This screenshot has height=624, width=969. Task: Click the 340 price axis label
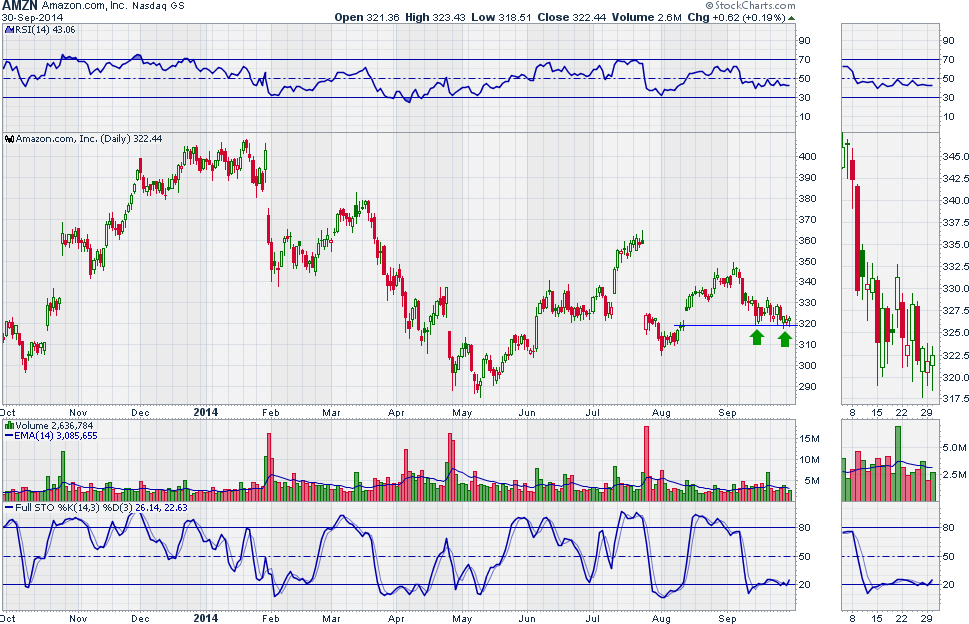[x=808, y=282]
